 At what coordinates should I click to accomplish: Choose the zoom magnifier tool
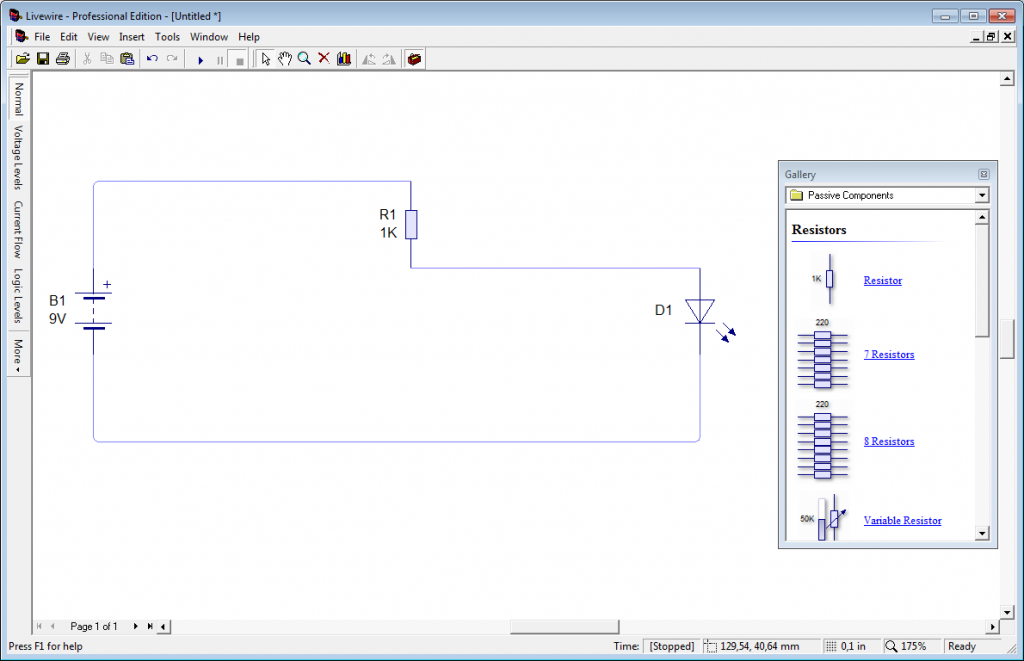(x=304, y=58)
